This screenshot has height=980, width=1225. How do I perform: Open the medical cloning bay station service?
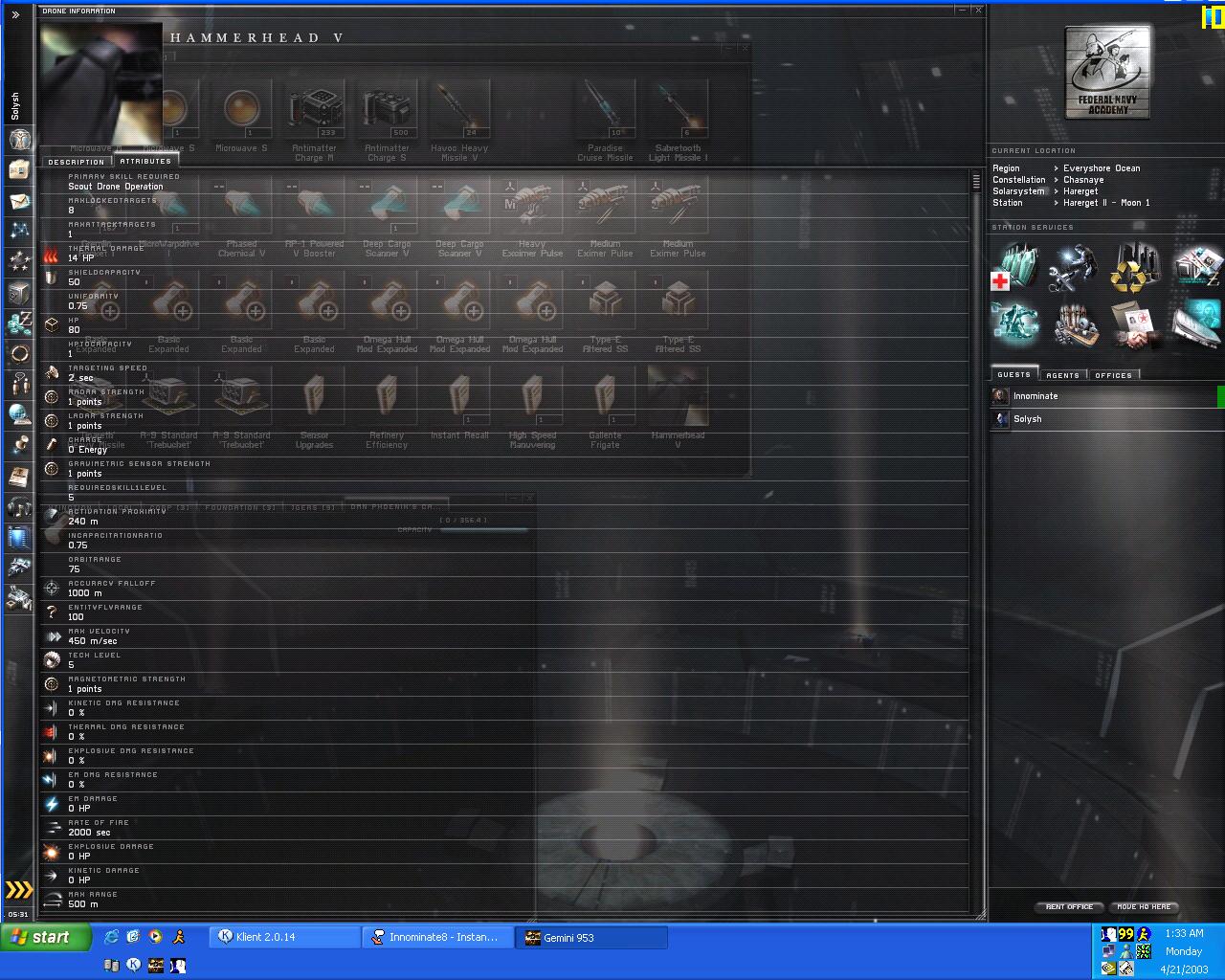point(1015,268)
